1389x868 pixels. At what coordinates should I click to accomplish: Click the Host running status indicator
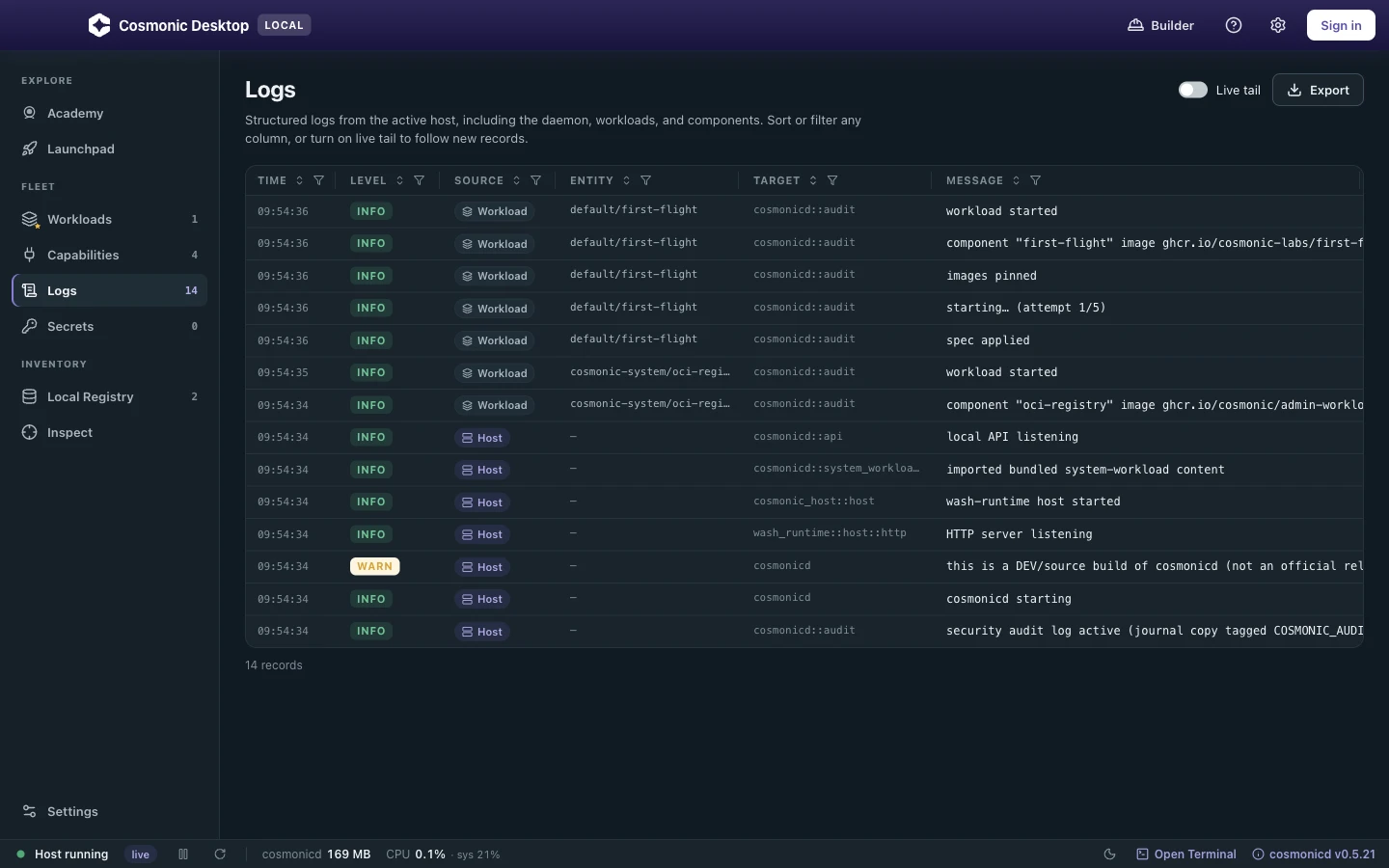pos(63,854)
